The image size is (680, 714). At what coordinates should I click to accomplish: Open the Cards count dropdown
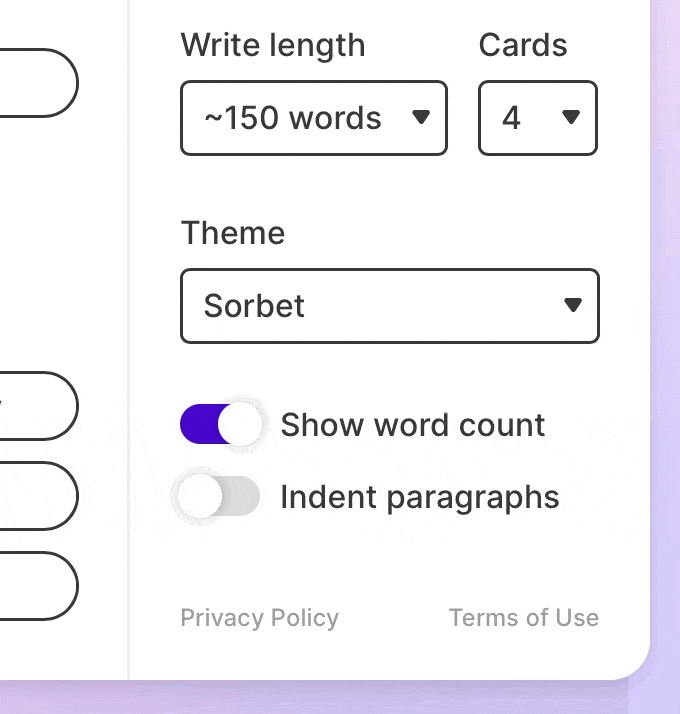pos(537,118)
